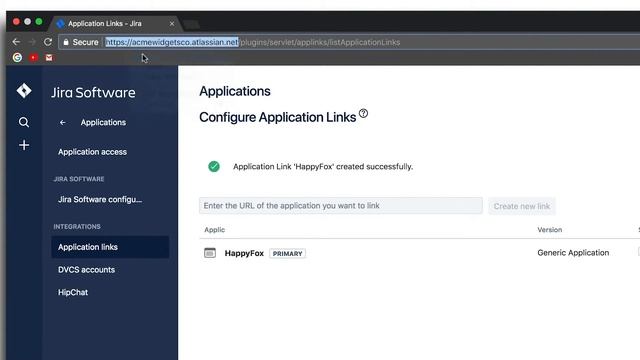Click the back arrow beside Applications
The height and width of the screenshot is (360, 640).
click(62, 122)
